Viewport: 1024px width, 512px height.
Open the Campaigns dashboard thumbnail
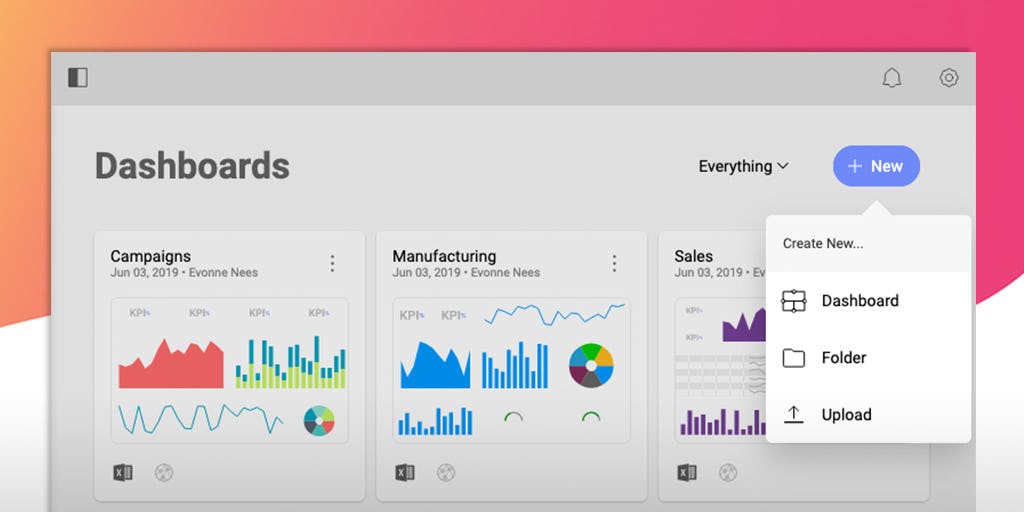(x=230, y=370)
